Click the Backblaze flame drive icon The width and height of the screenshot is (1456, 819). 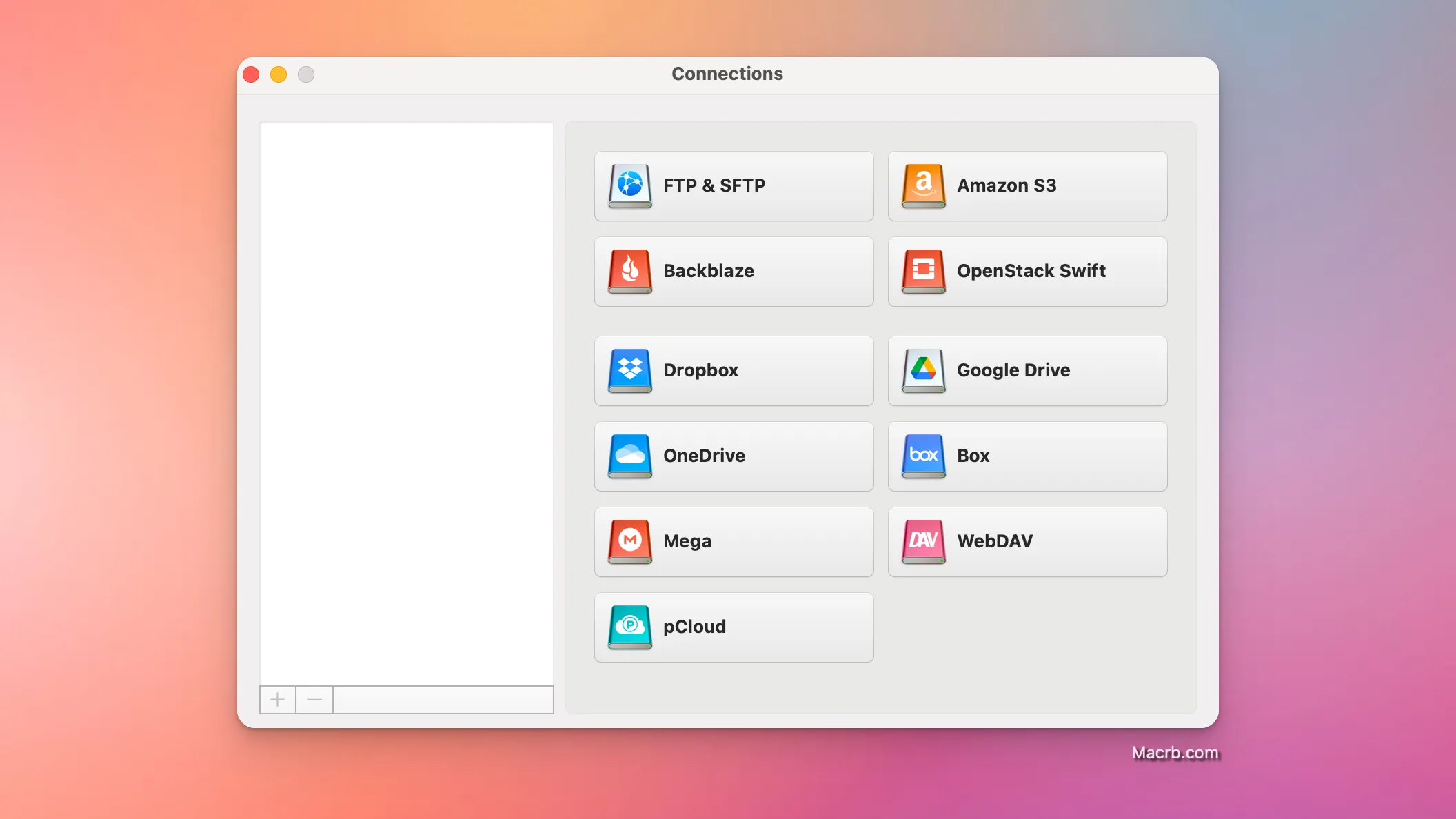(x=630, y=272)
